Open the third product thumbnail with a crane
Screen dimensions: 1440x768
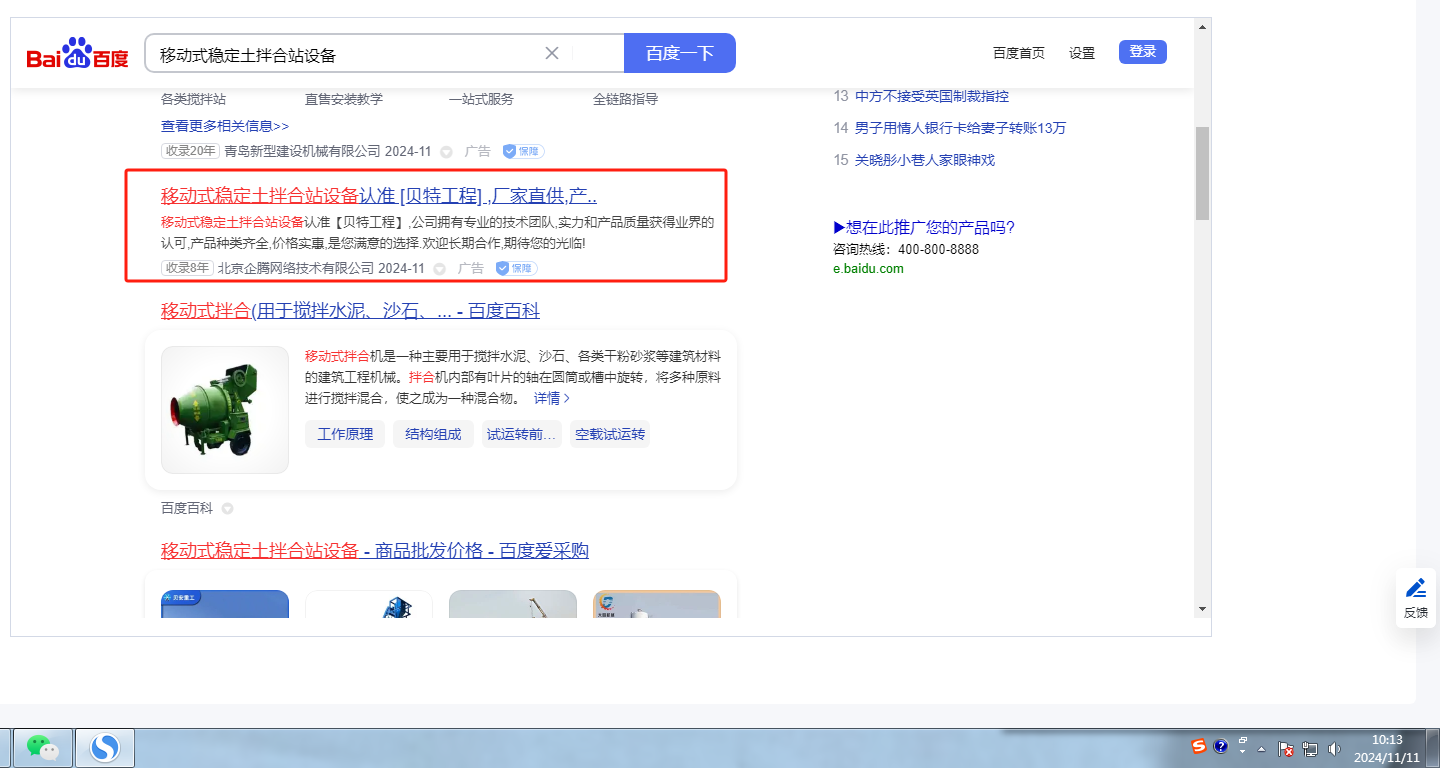pos(513,603)
